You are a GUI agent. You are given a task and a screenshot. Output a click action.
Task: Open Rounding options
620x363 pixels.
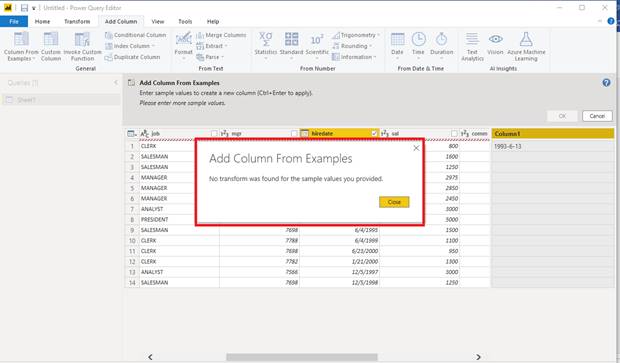click(352, 46)
